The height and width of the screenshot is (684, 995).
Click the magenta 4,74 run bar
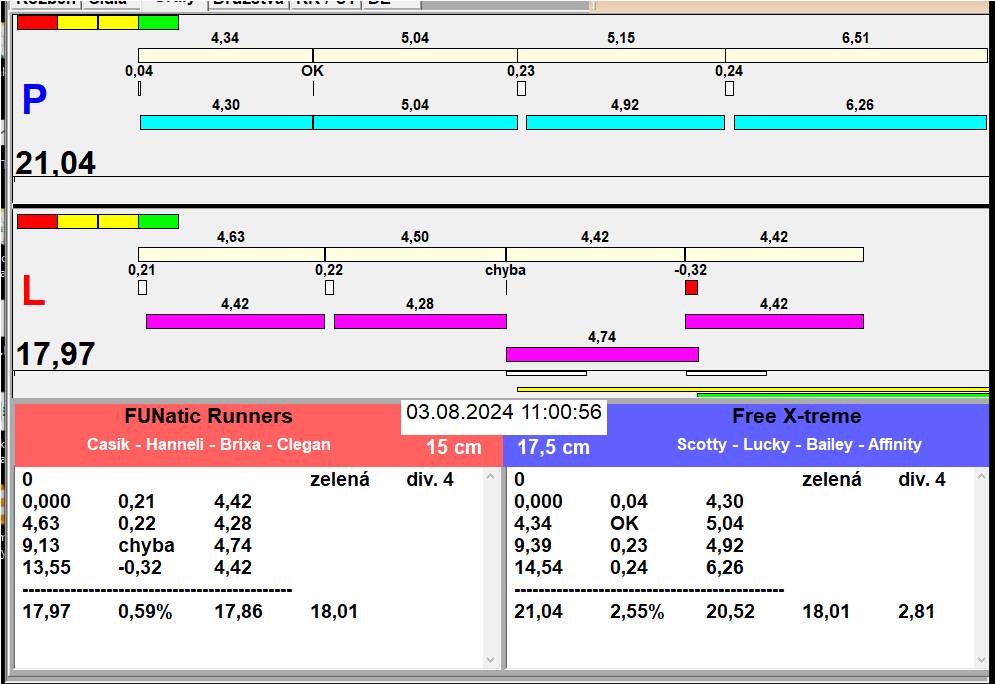click(x=602, y=354)
